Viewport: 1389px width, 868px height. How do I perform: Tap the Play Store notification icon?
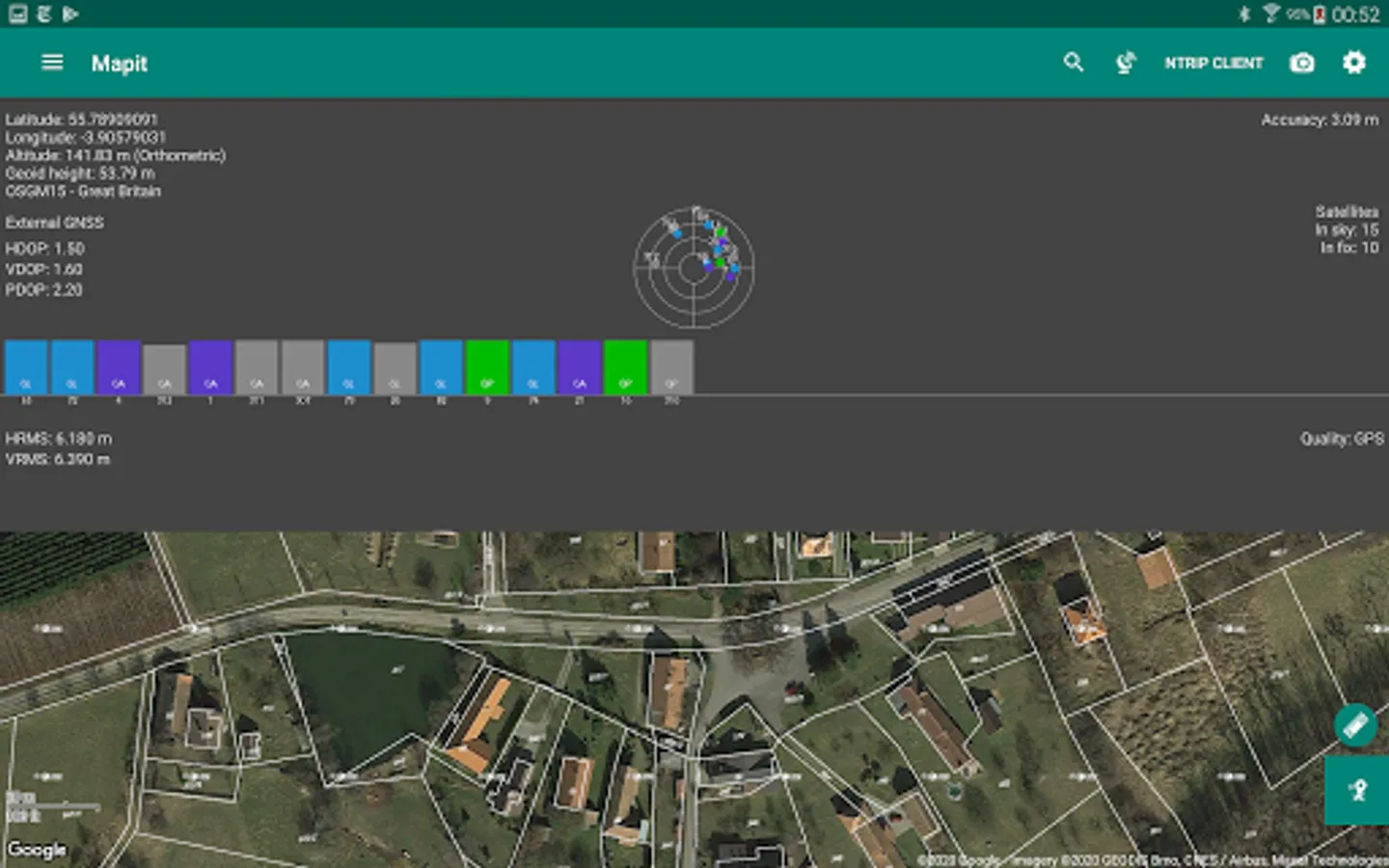[x=70, y=14]
